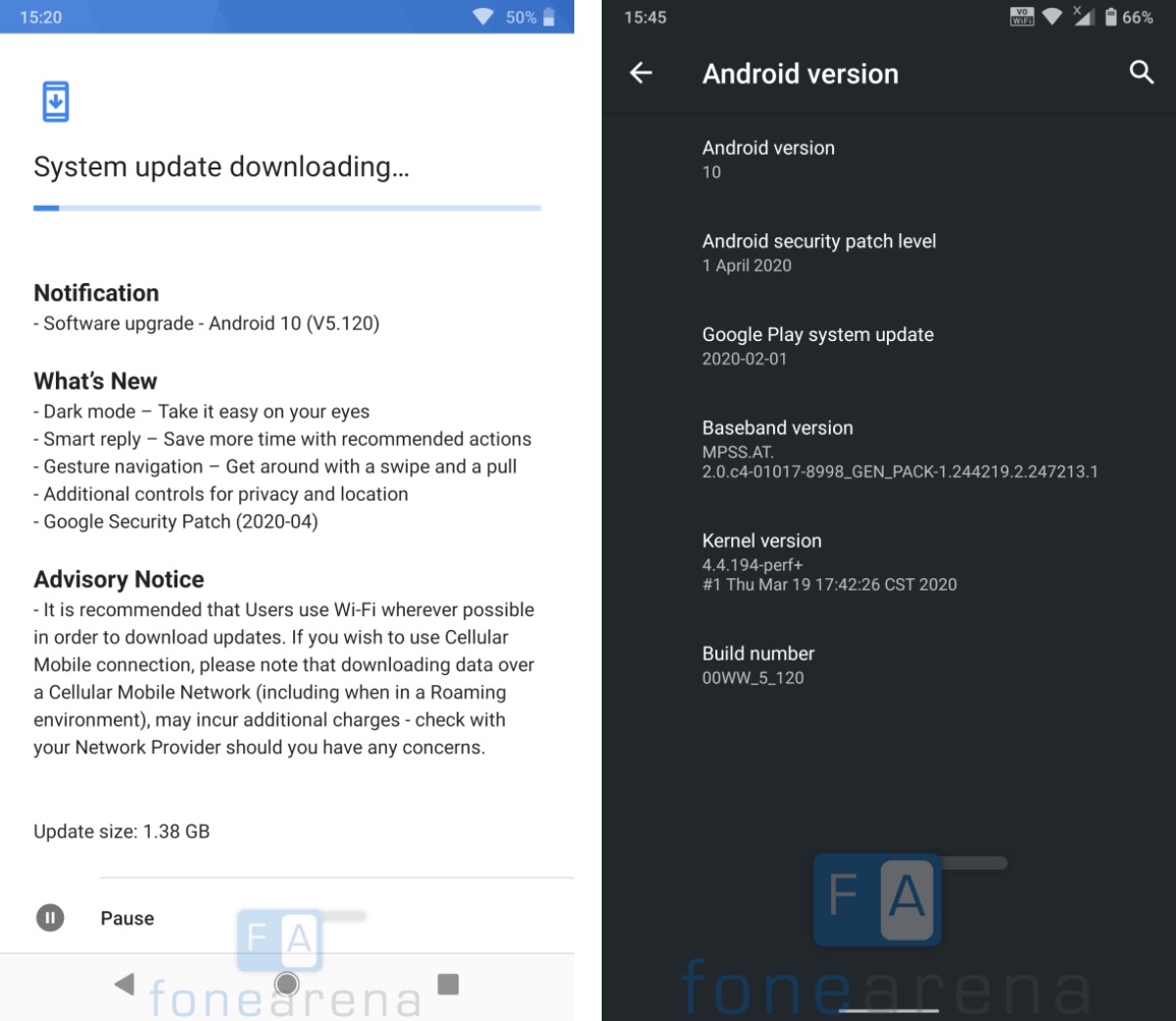This screenshot has height=1021, width=1176.
Task: Tap the system update download icon
Action: [x=56, y=102]
